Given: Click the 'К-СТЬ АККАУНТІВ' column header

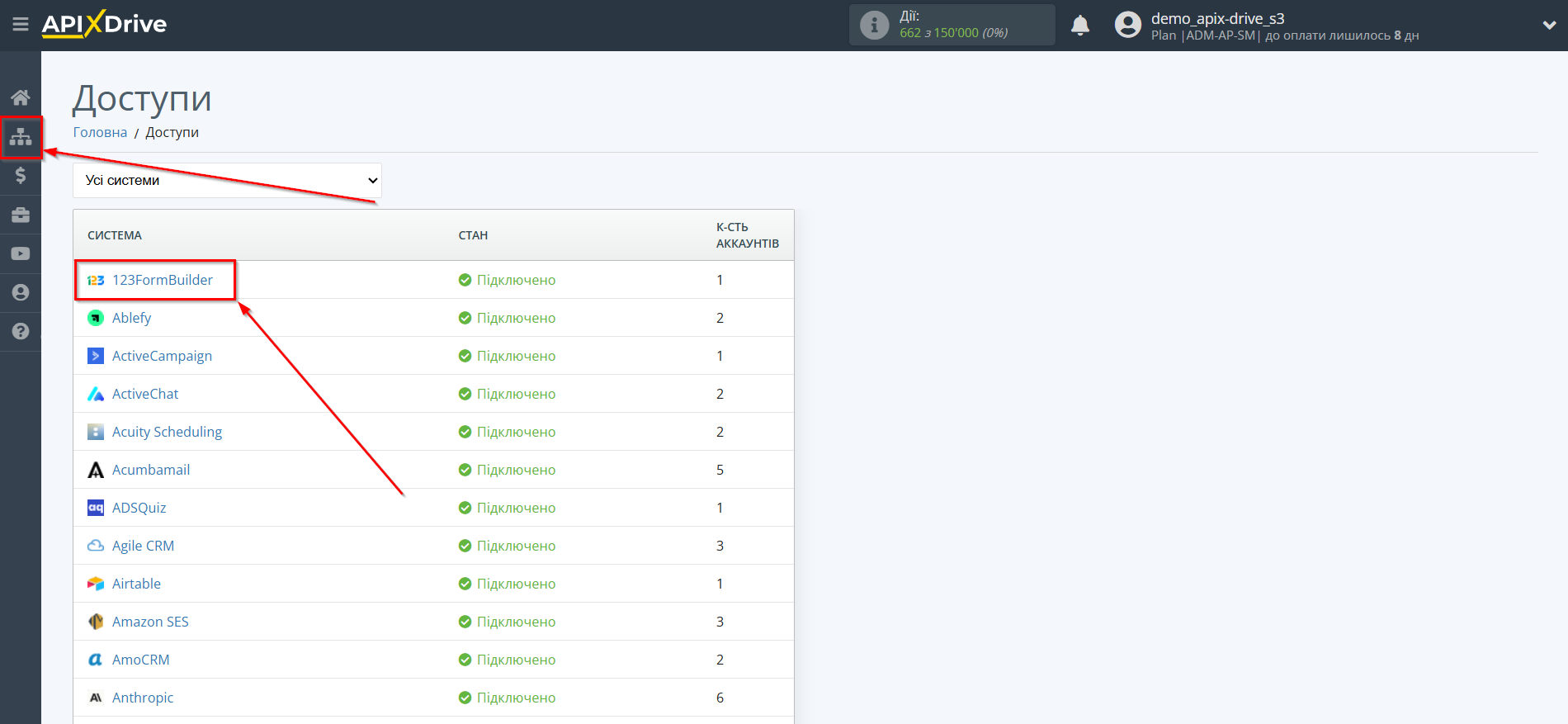Looking at the screenshot, I should (x=748, y=235).
